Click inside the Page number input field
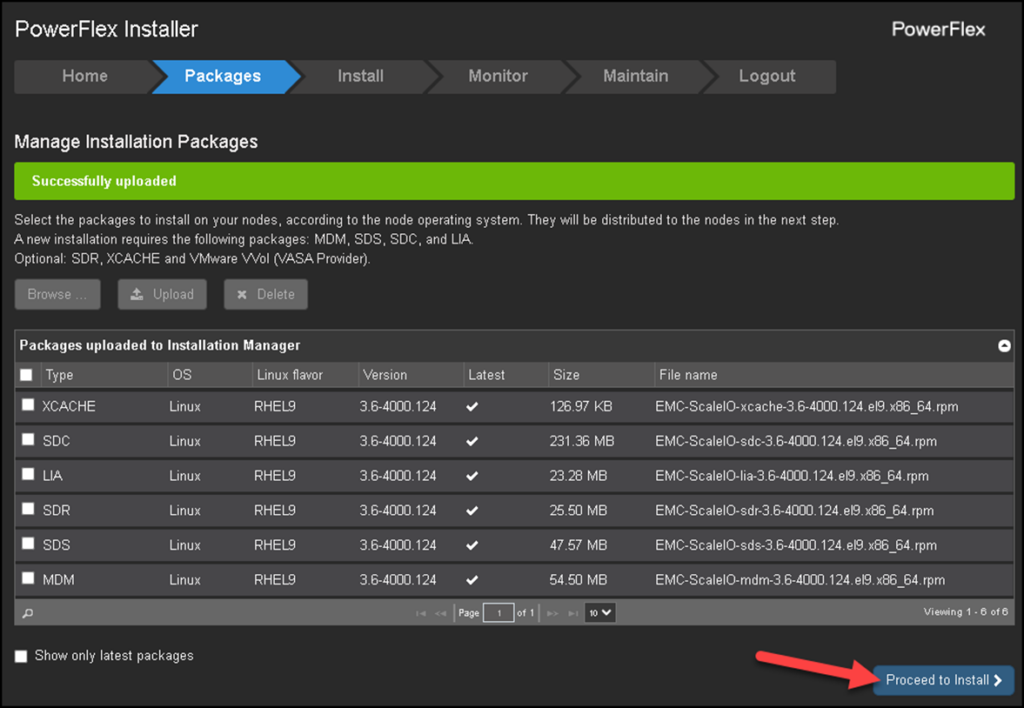1024x708 pixels. [x=498, y=612]
